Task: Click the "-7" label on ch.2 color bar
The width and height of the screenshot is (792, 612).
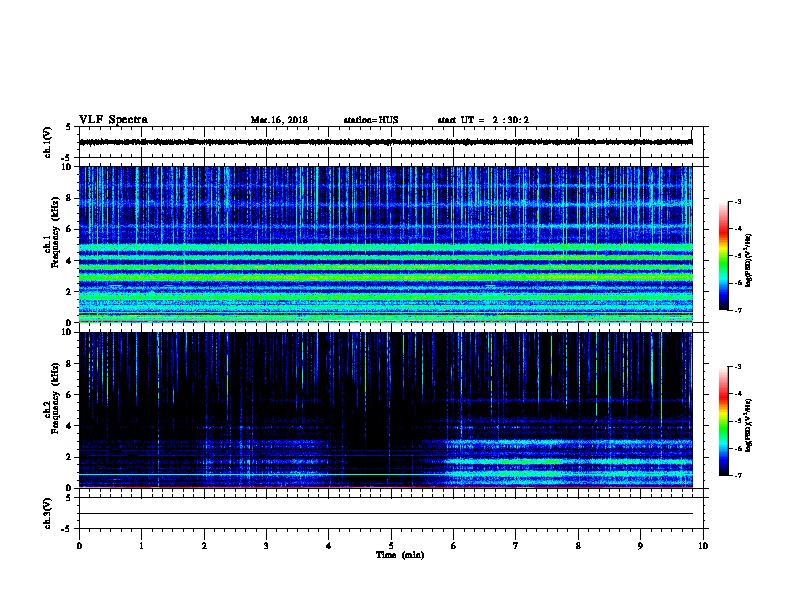Action: click(x=738, y=476)
